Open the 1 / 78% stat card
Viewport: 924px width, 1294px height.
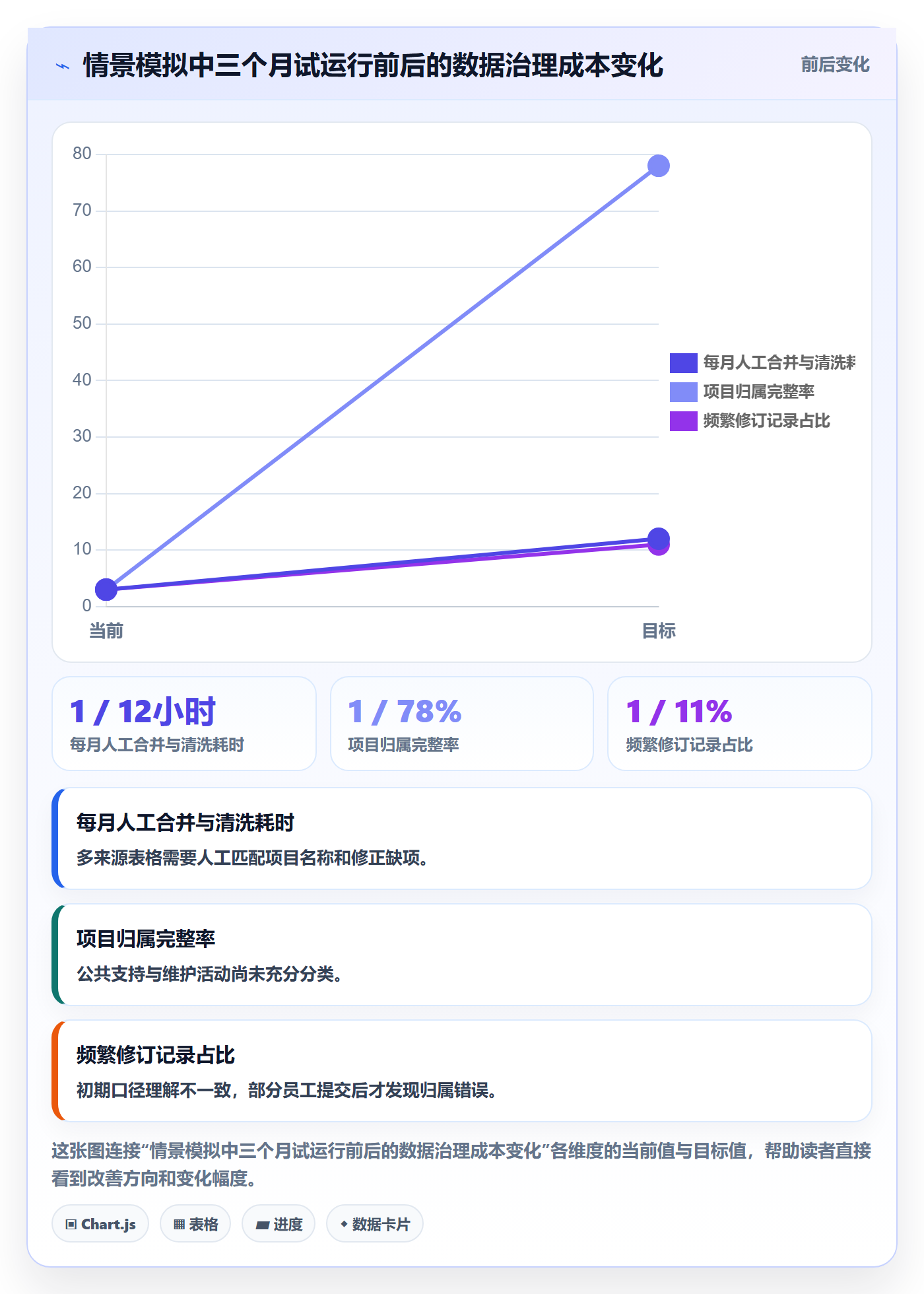pyautogui.click(x=462, y=724)
